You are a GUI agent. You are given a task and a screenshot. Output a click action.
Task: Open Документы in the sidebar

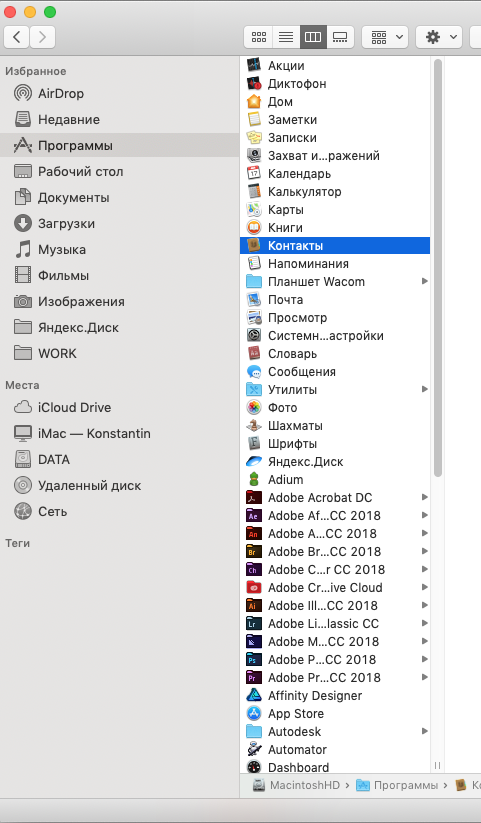120,197
